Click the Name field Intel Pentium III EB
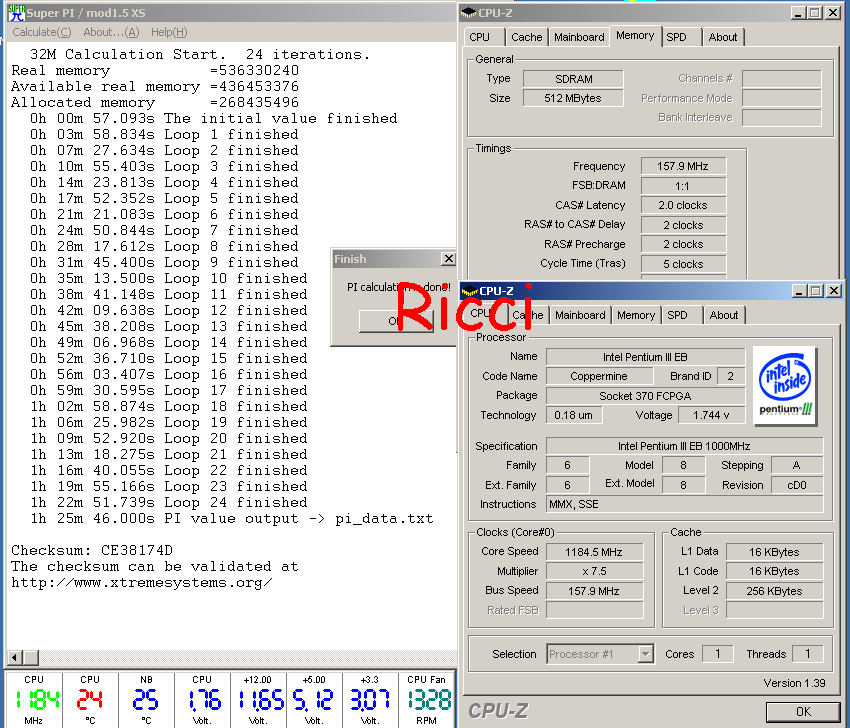850x728 pixels. [x=645, y=357]
